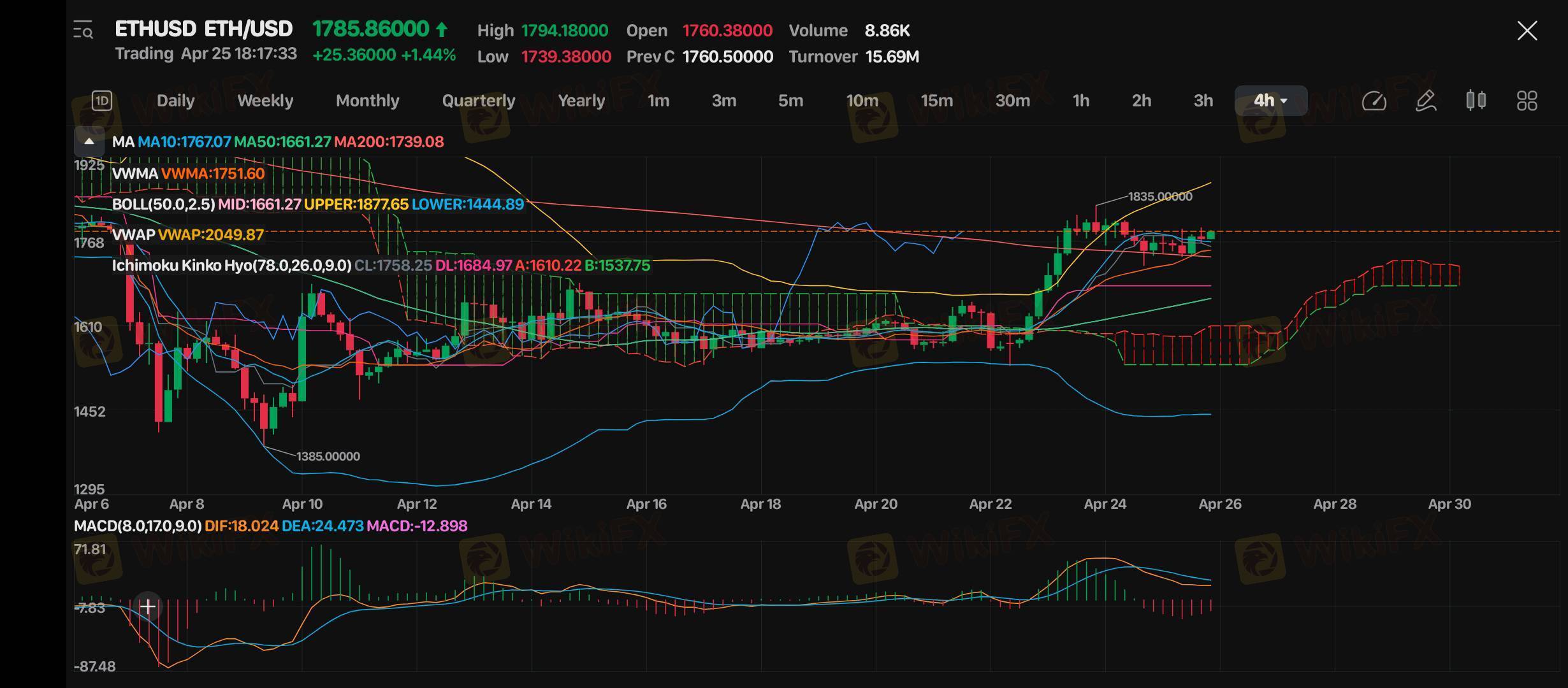The width and height of the screenshot is (1568, 688).
Task: Click the crosshair plus circle on MACD
Action: click(x=147, y=606)
